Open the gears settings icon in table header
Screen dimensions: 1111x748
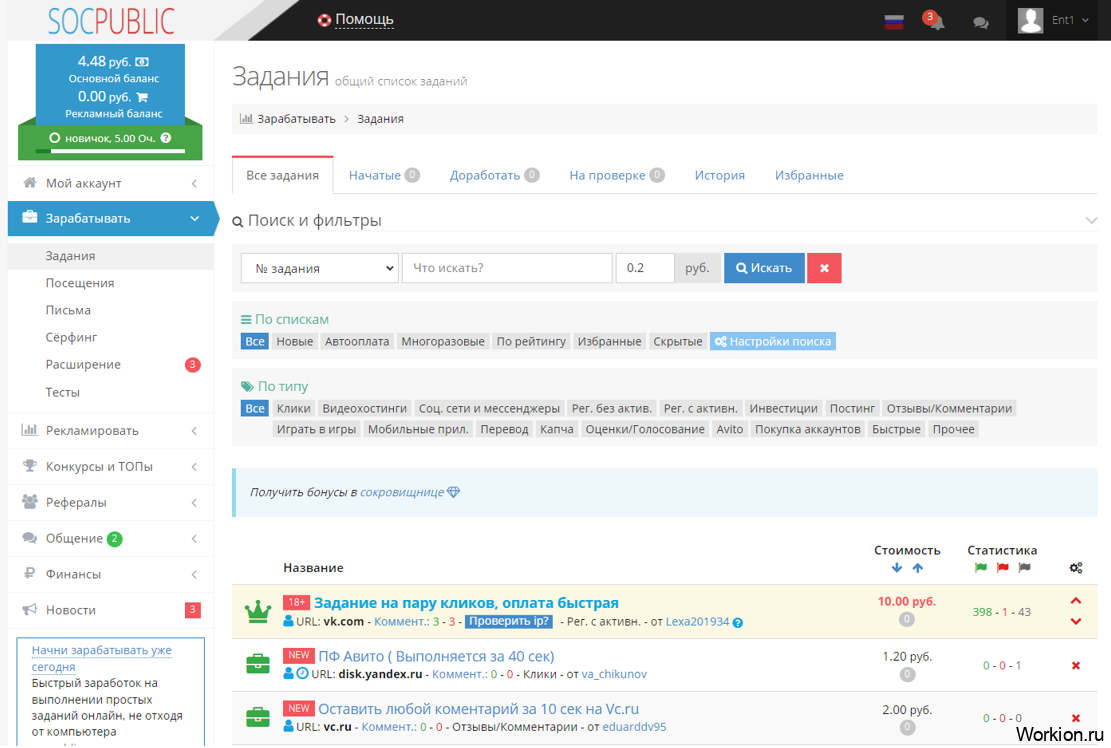1076,568
